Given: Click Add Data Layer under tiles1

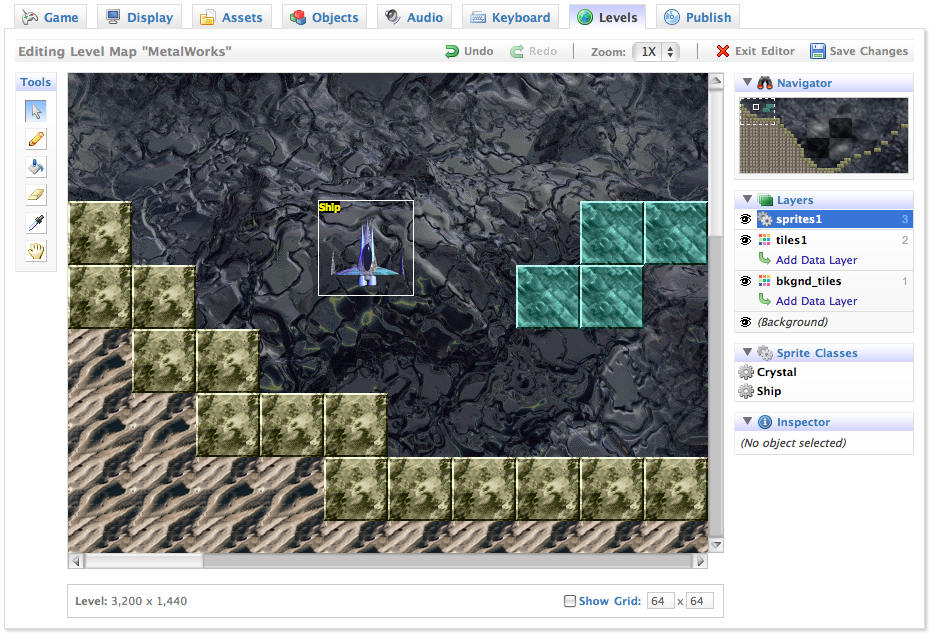Looking at the screenshot, I should click(x=816, y=260).
